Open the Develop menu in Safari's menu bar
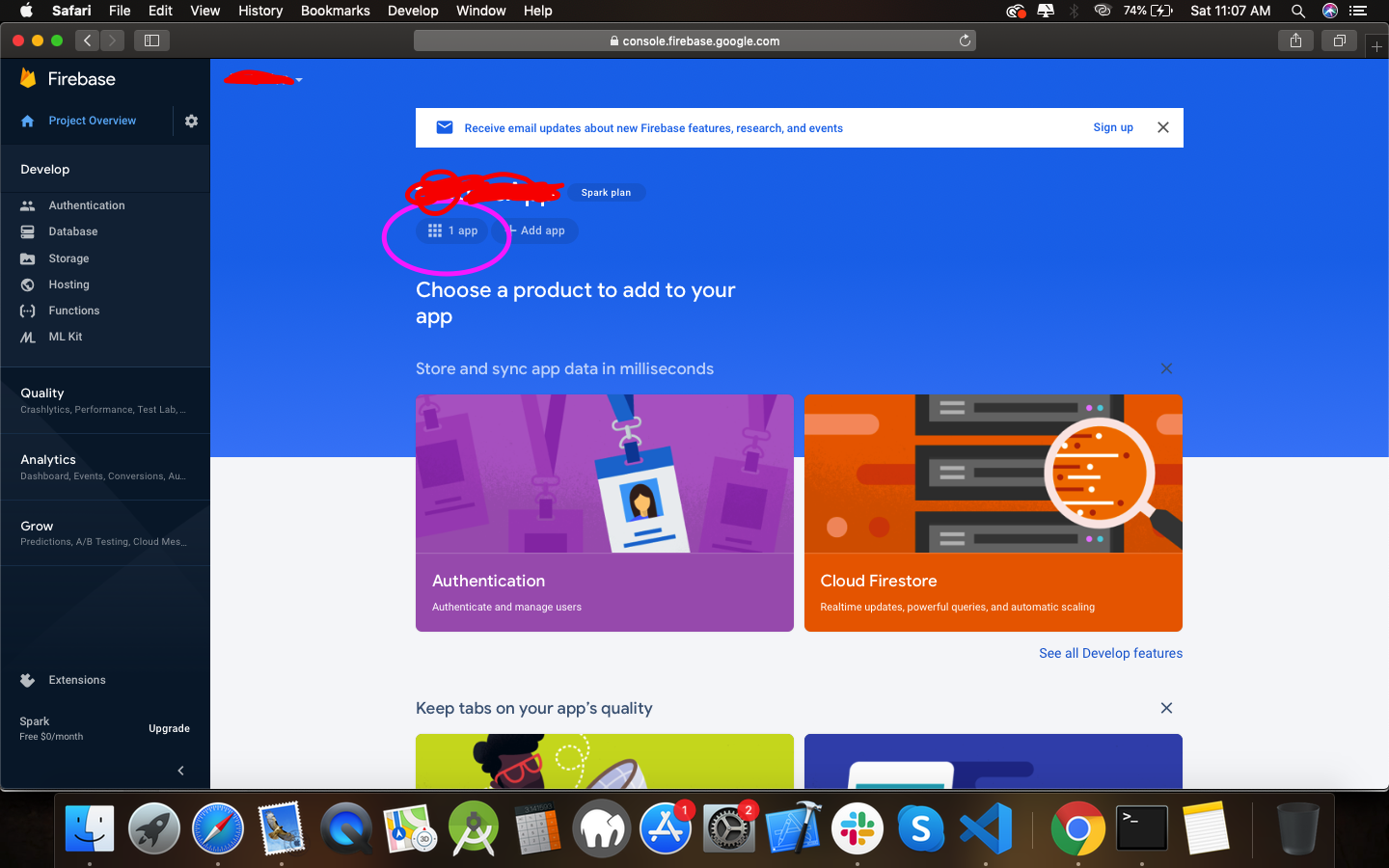Screen dimensions: 1389x868 413,11
